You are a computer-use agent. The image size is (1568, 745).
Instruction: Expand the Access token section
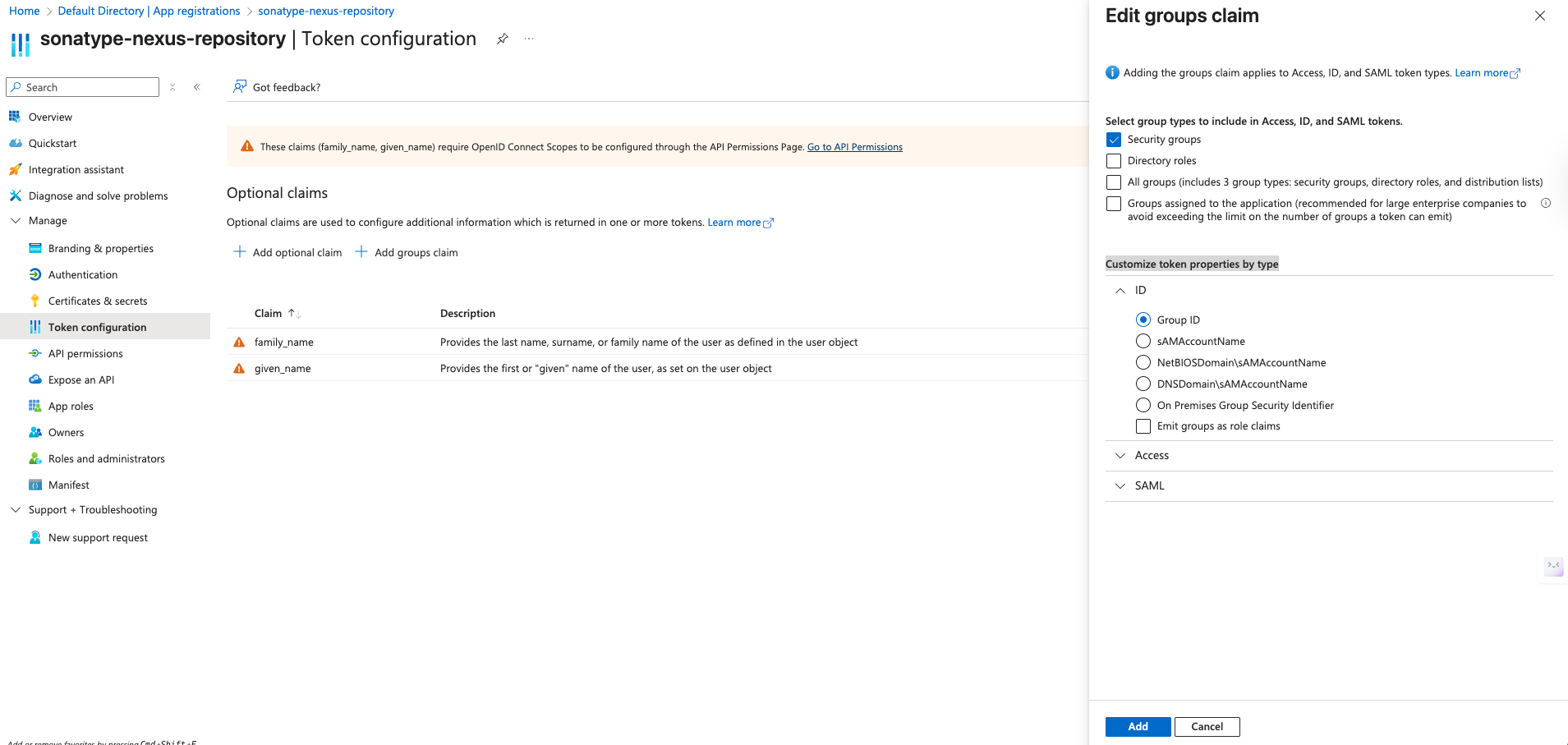point(1120,455)
